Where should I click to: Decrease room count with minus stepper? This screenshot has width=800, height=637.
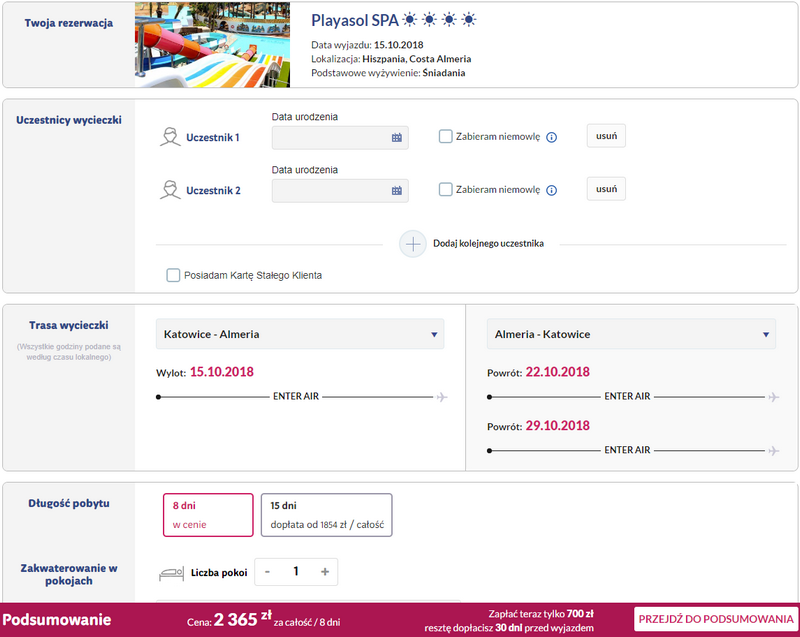(267, 572)
